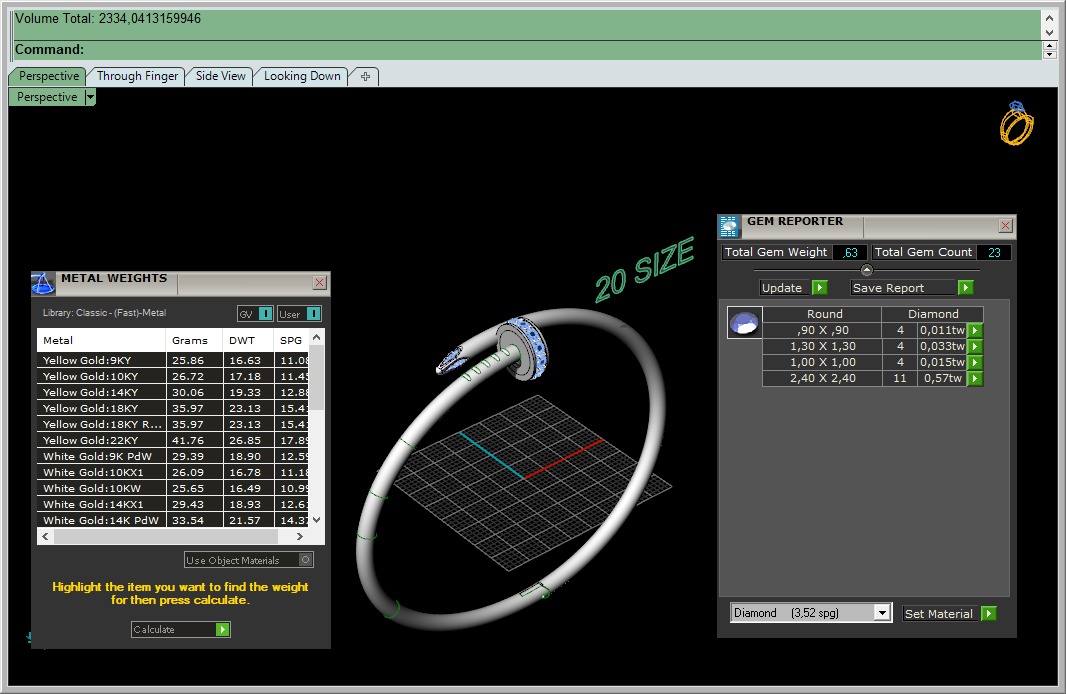The image size is (1066, 694).
Task: Click Total Gem Weight value ,63
Action: [850, 252]
